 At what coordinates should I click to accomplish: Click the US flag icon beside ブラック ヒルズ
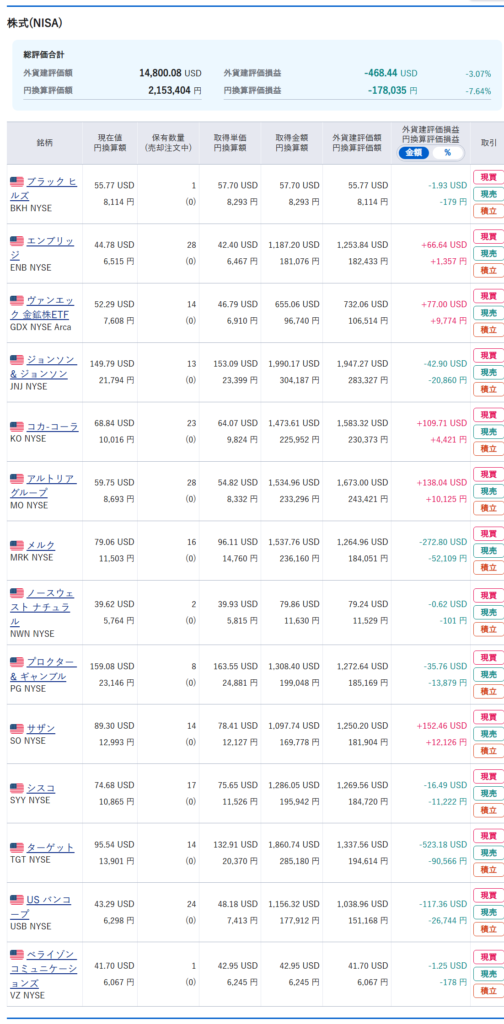(x=17, y=182)
